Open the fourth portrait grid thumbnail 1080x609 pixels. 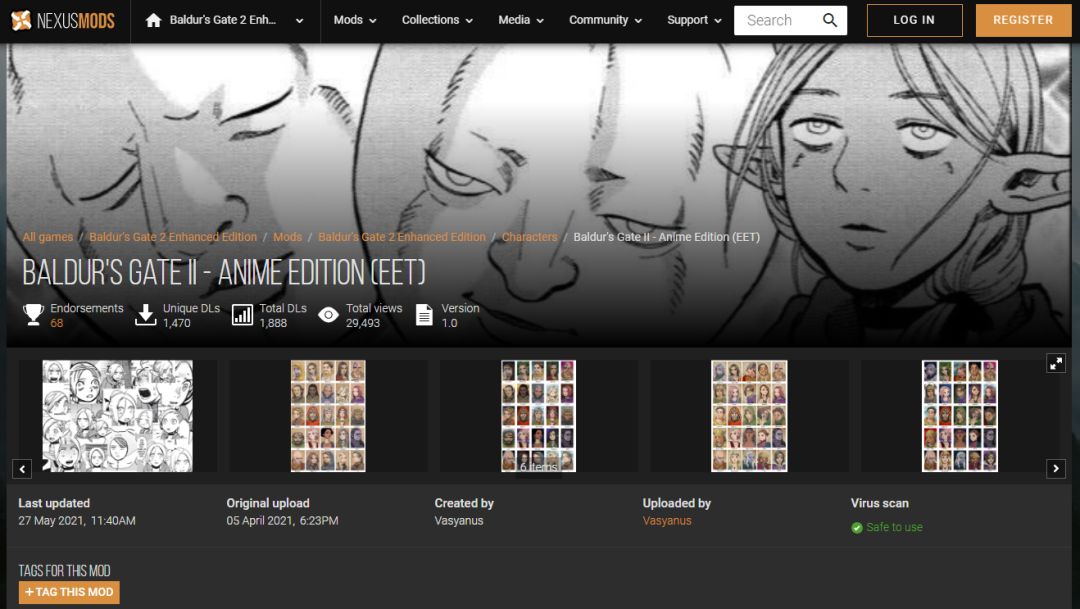[x=749, y=415]
